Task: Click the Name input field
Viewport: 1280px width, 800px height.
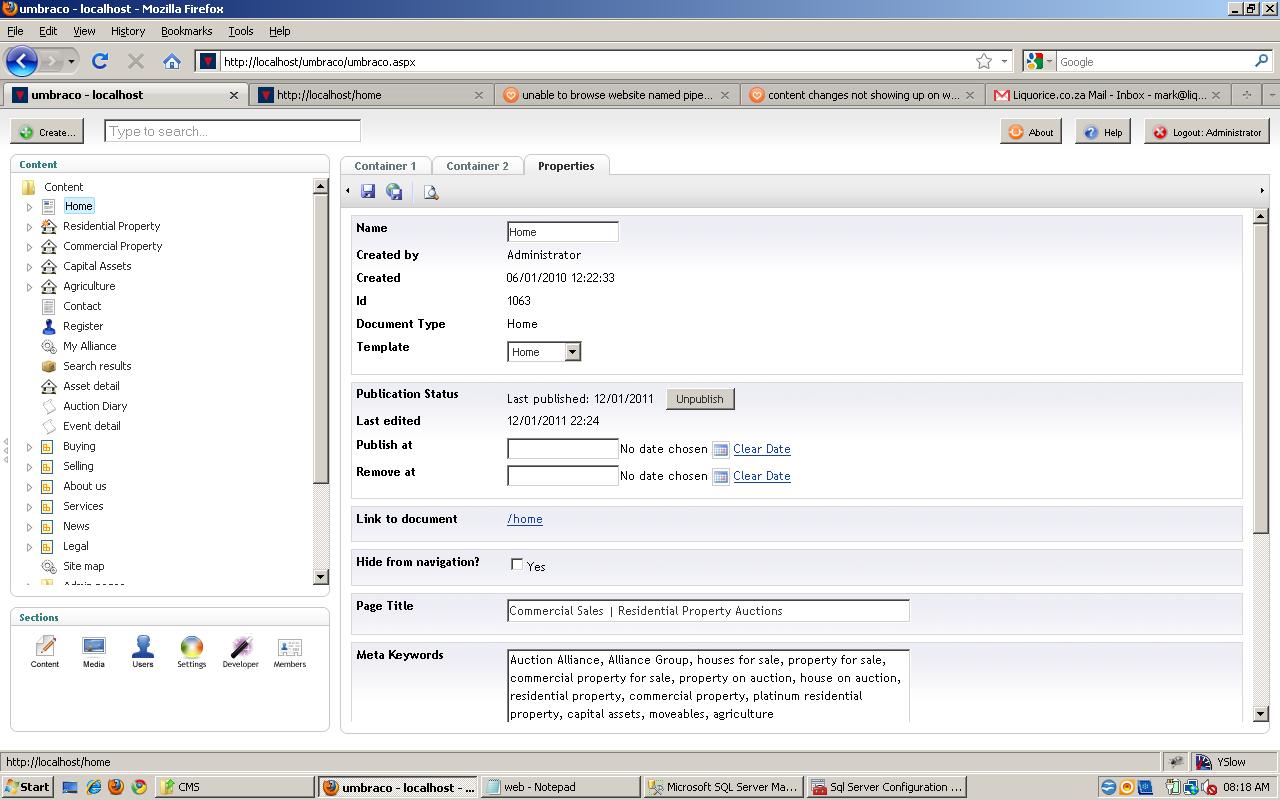Action: pos(563,232)
